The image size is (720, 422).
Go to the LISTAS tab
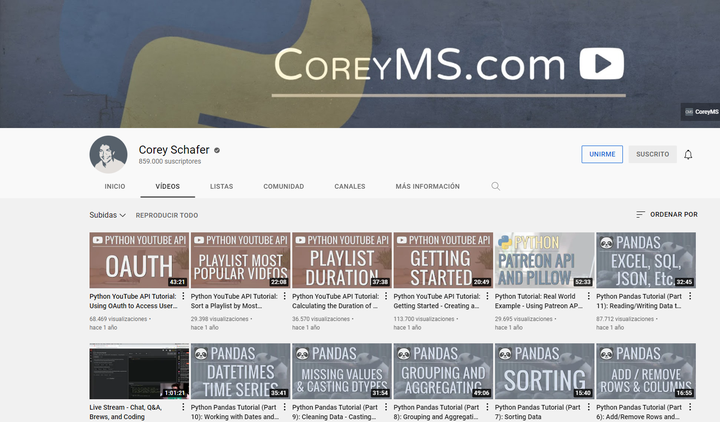click(221, 186)
